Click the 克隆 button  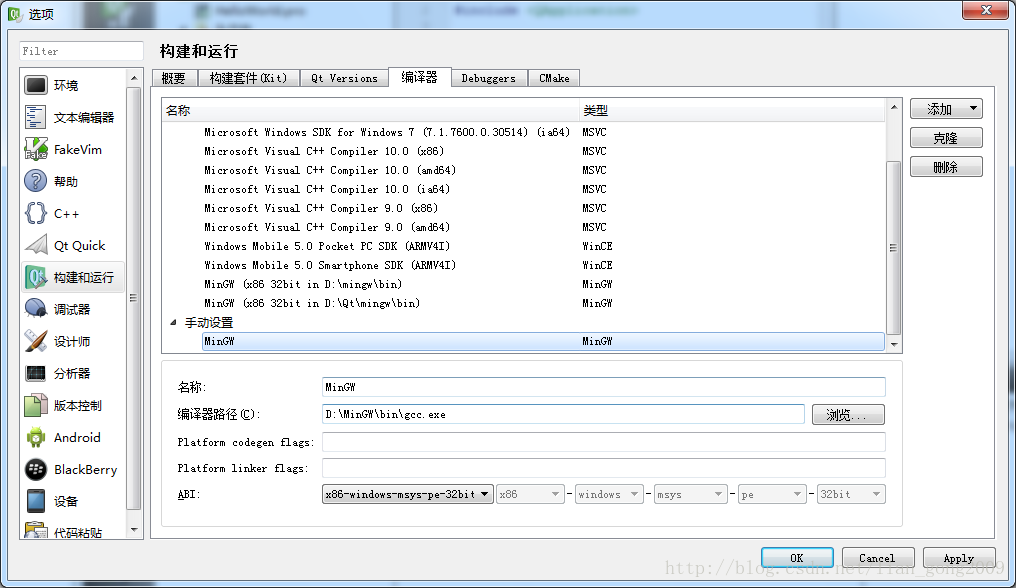click(x=946, y=138)
